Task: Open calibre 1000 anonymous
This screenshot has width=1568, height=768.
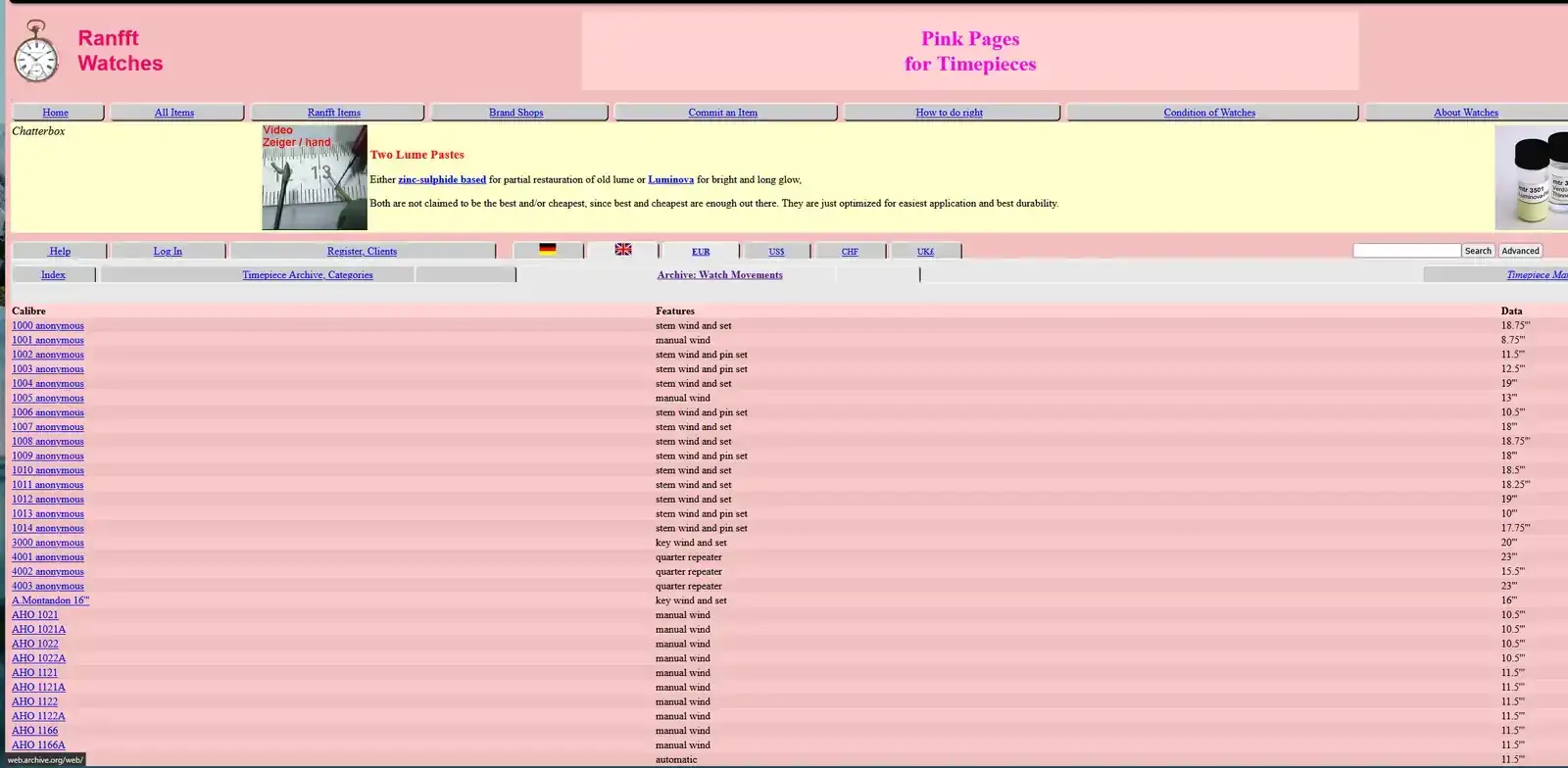Action: point(48,326)
